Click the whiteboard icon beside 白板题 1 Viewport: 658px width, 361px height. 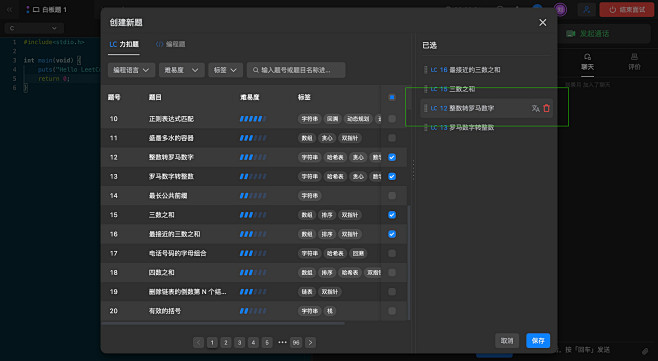pos(36,10)
